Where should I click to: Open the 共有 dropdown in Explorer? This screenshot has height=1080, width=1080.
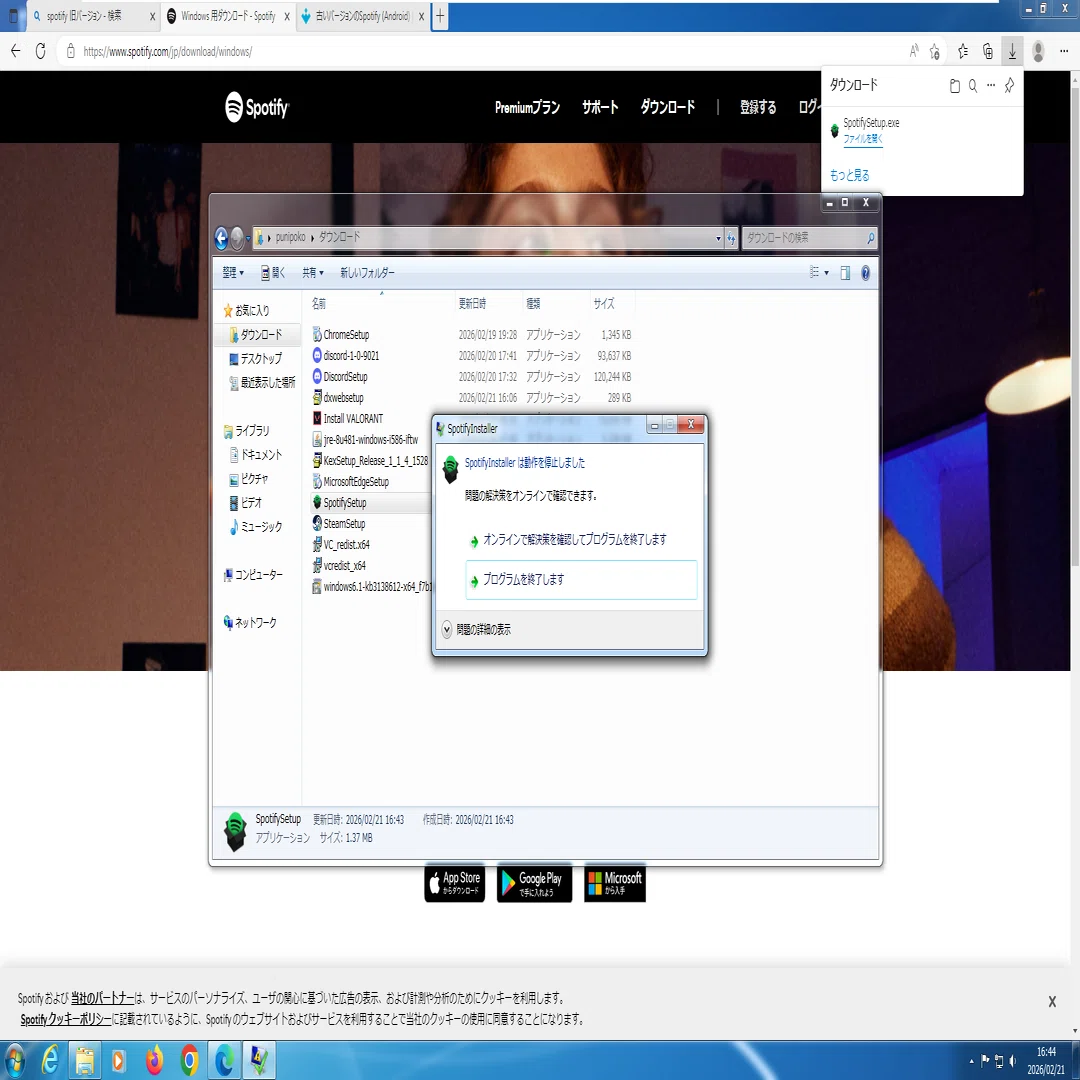point(313,273)
